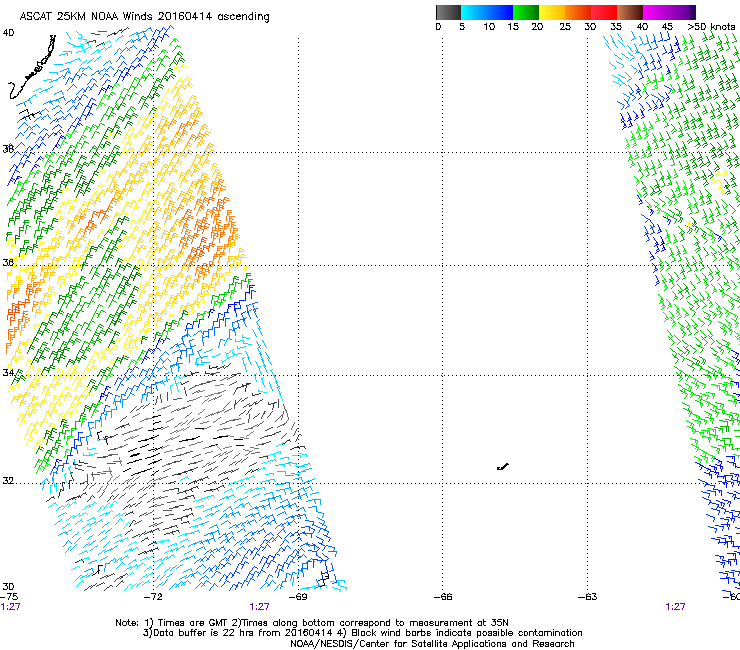This screenshot has width=740, height=650.
Task: Click the '>50 knots' legend label
Action: pos(711,27)
